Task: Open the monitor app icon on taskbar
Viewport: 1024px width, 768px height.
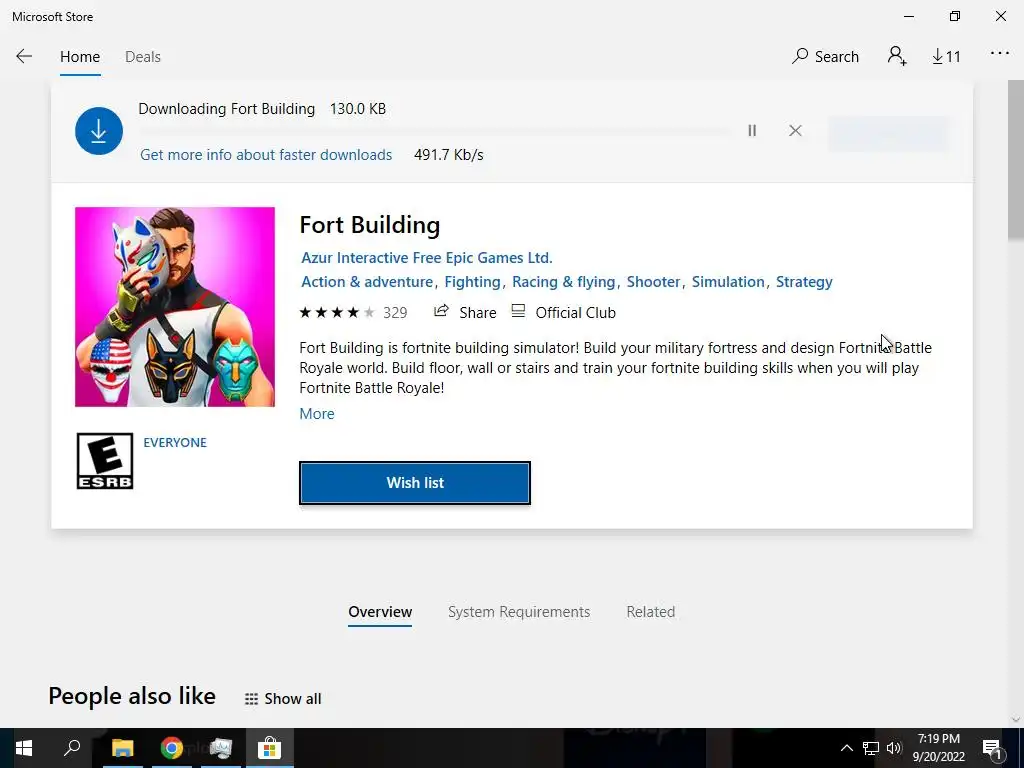Action: [x=221, y=748]
